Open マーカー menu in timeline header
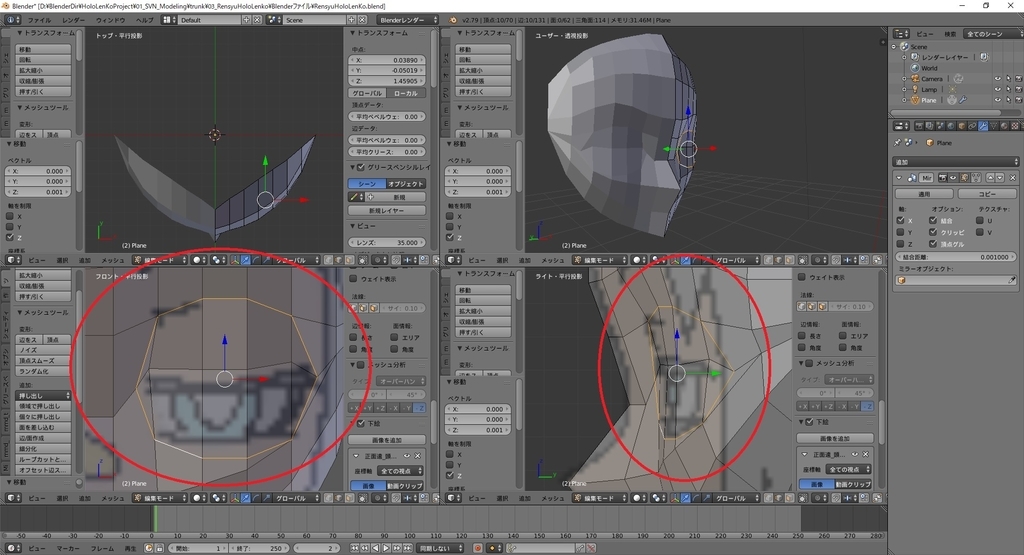 click(68, 548)
